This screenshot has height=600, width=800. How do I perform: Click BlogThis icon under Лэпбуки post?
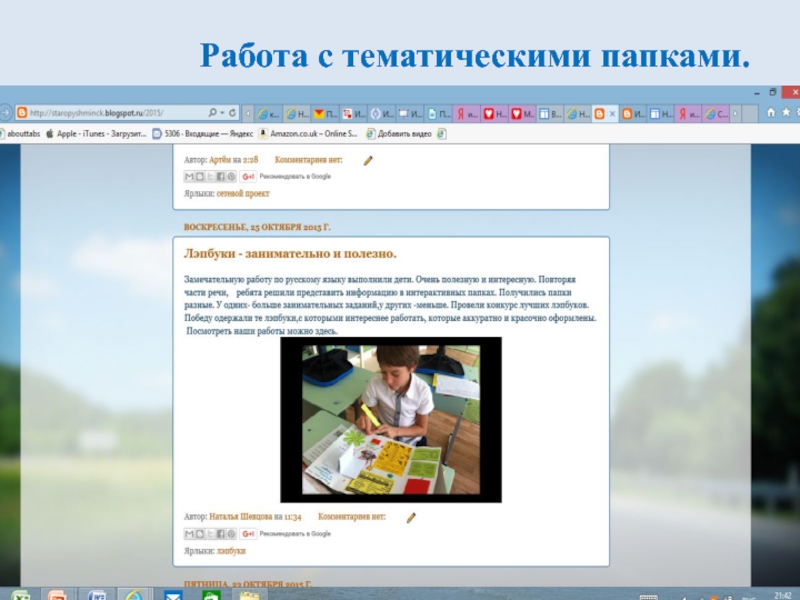pos(199,534)
